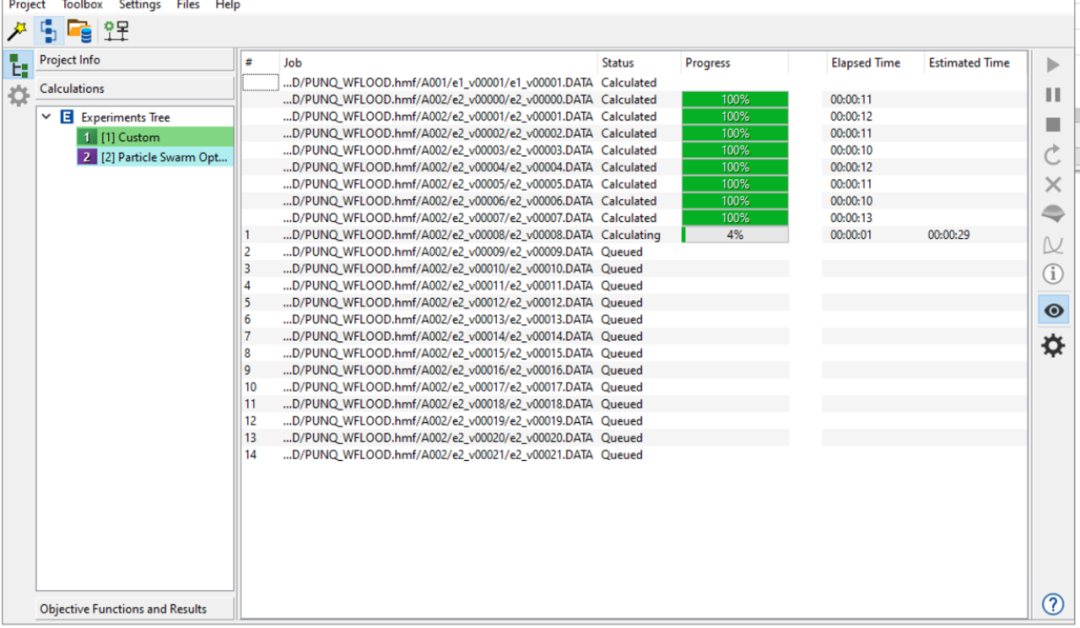
Task: Open the Settings menu
Action: click(x=139, y=5)
